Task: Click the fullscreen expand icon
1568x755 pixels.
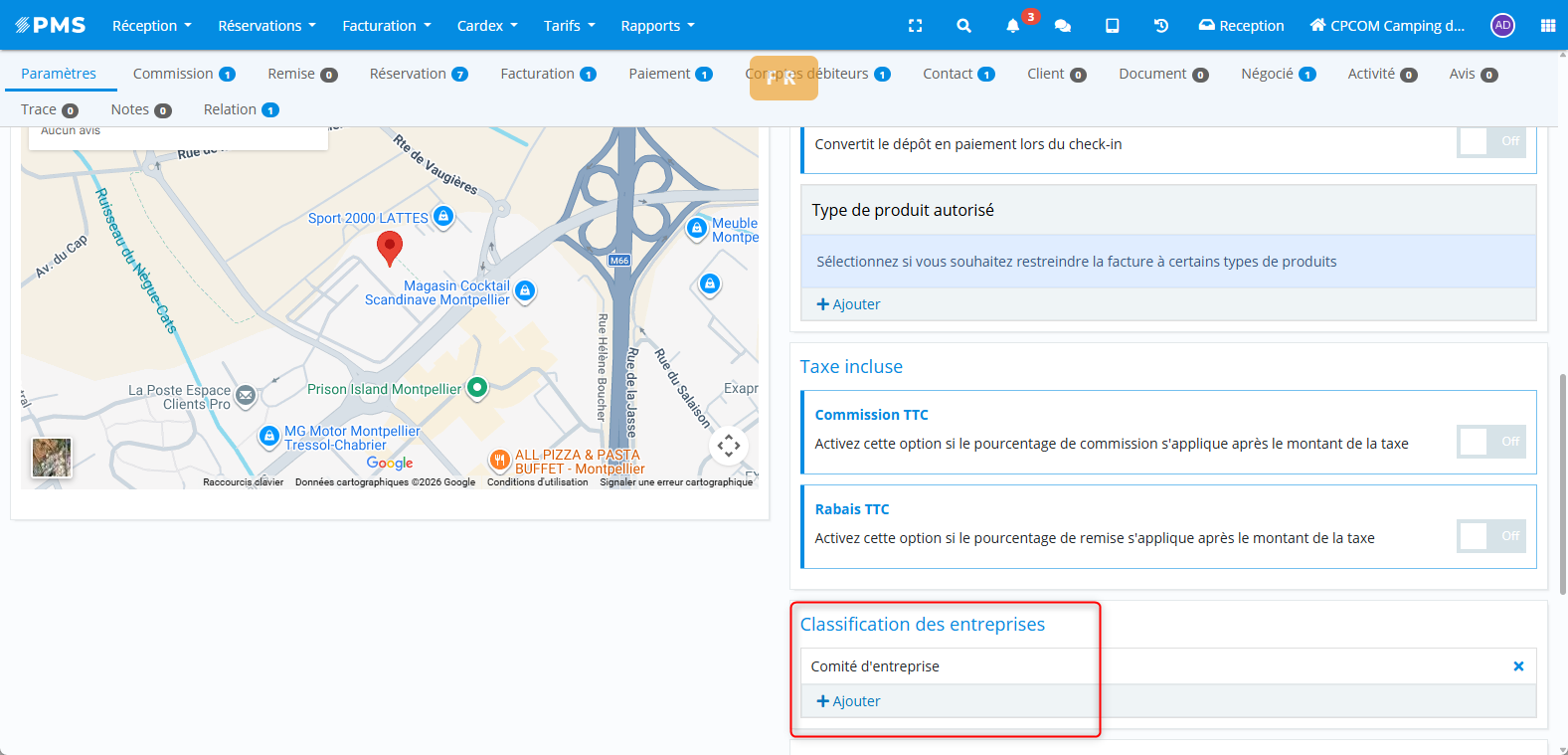Action: click(x=915, y=26)
